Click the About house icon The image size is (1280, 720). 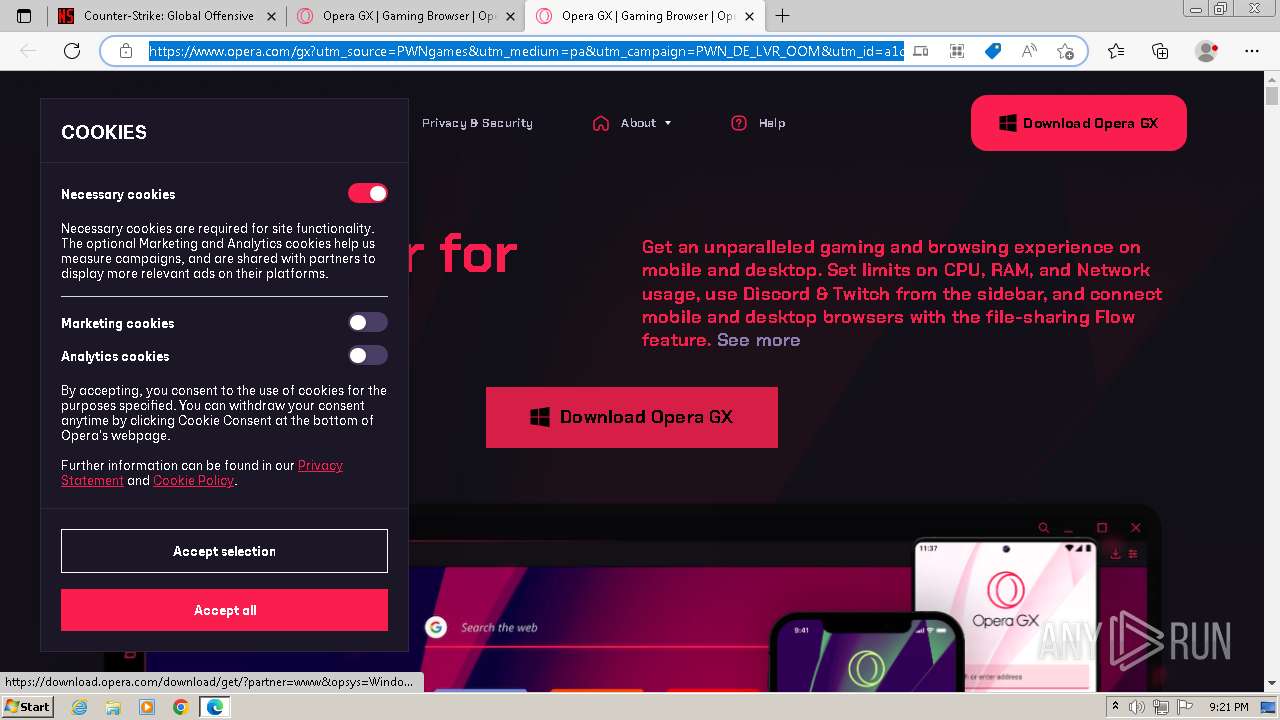601,123
